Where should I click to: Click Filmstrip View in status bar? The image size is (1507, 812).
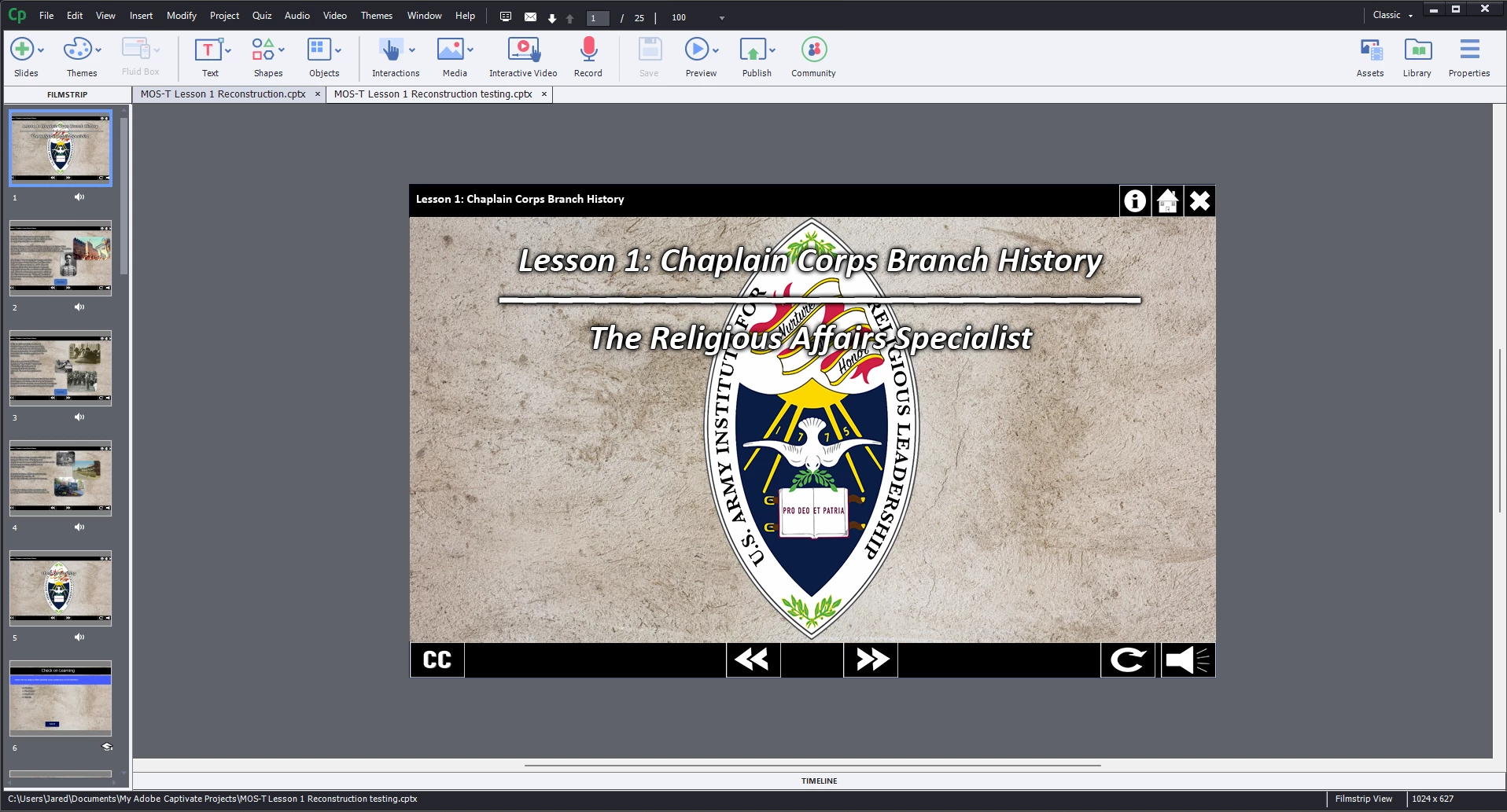click(x=1363, y=799)
